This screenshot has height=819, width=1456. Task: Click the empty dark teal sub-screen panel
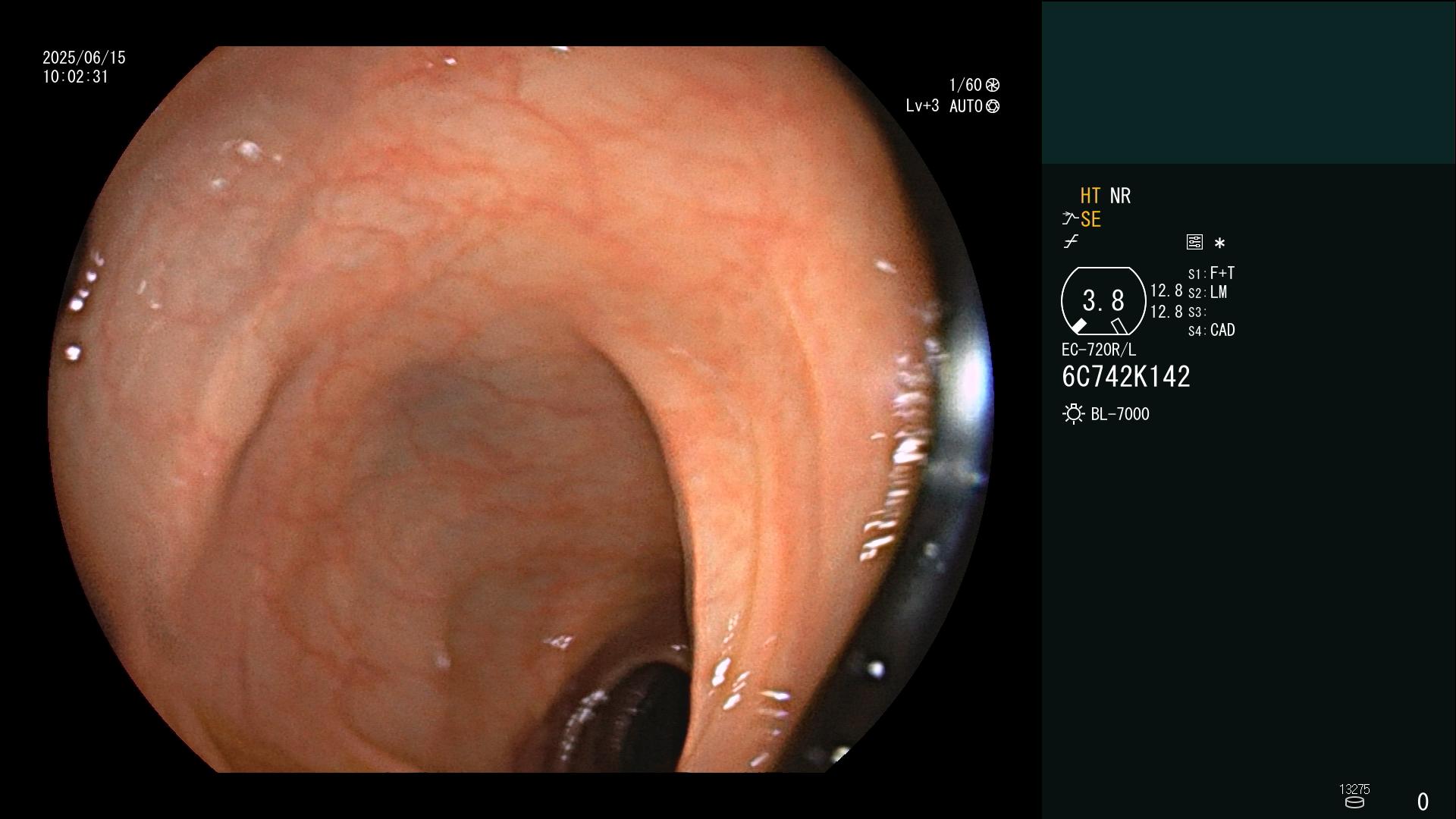1248,82
